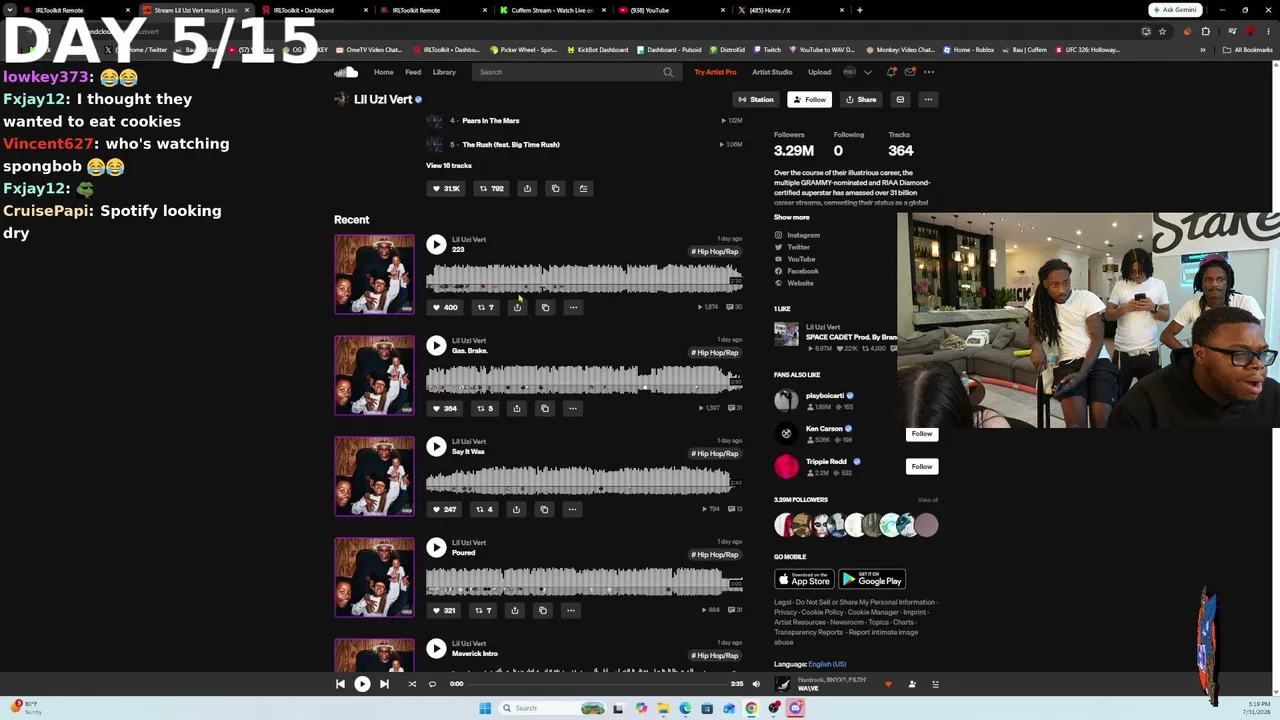Open File Explorer from the taskbar
1280x720 pixels.
[663, 708]
